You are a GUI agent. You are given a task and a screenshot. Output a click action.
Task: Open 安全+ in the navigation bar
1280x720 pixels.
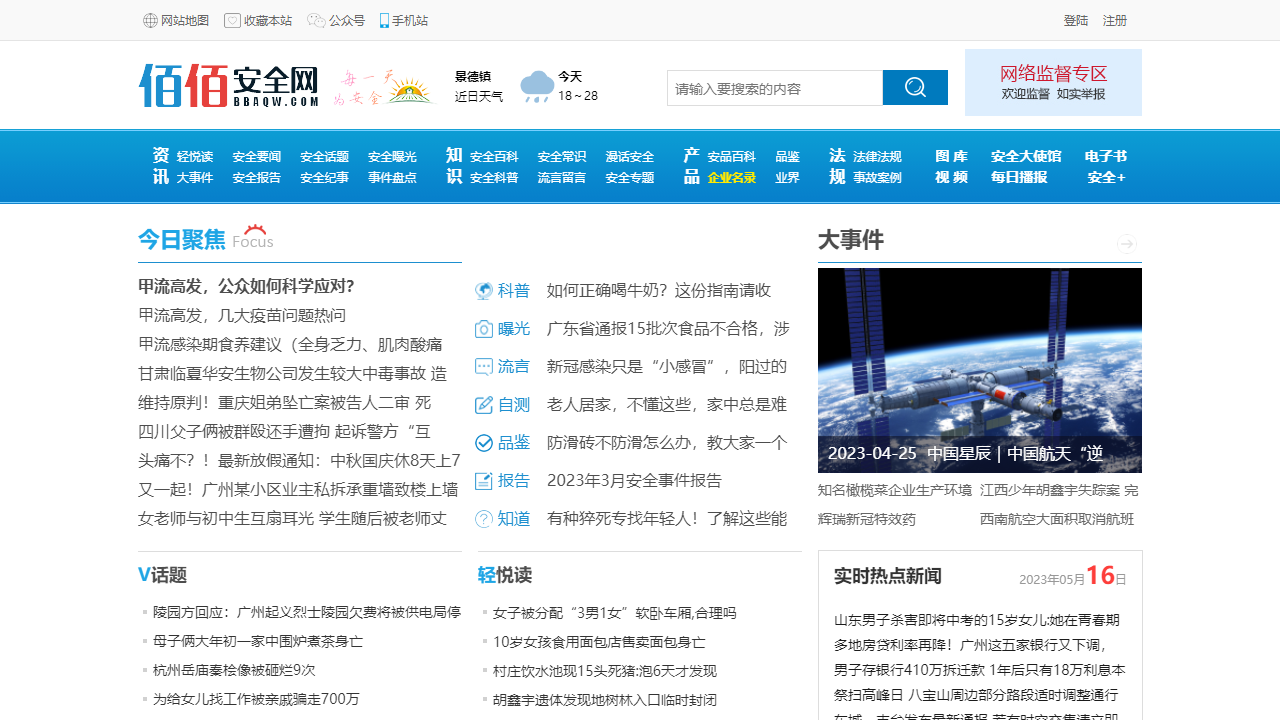click(1106, 178)
